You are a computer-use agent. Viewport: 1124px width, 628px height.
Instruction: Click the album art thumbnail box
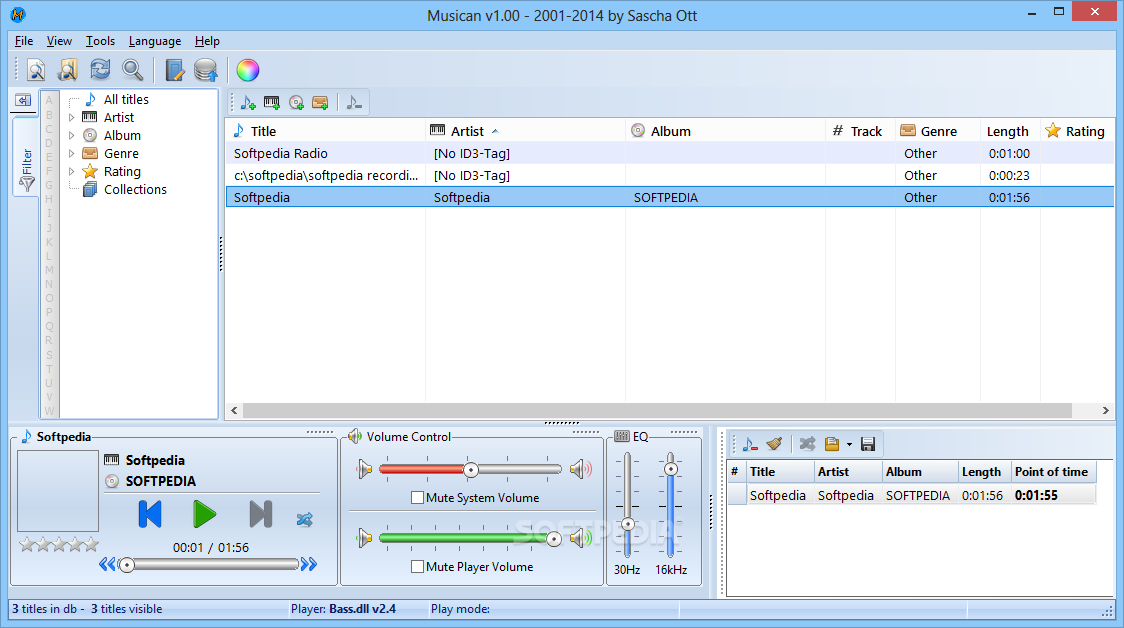(58, 490)
